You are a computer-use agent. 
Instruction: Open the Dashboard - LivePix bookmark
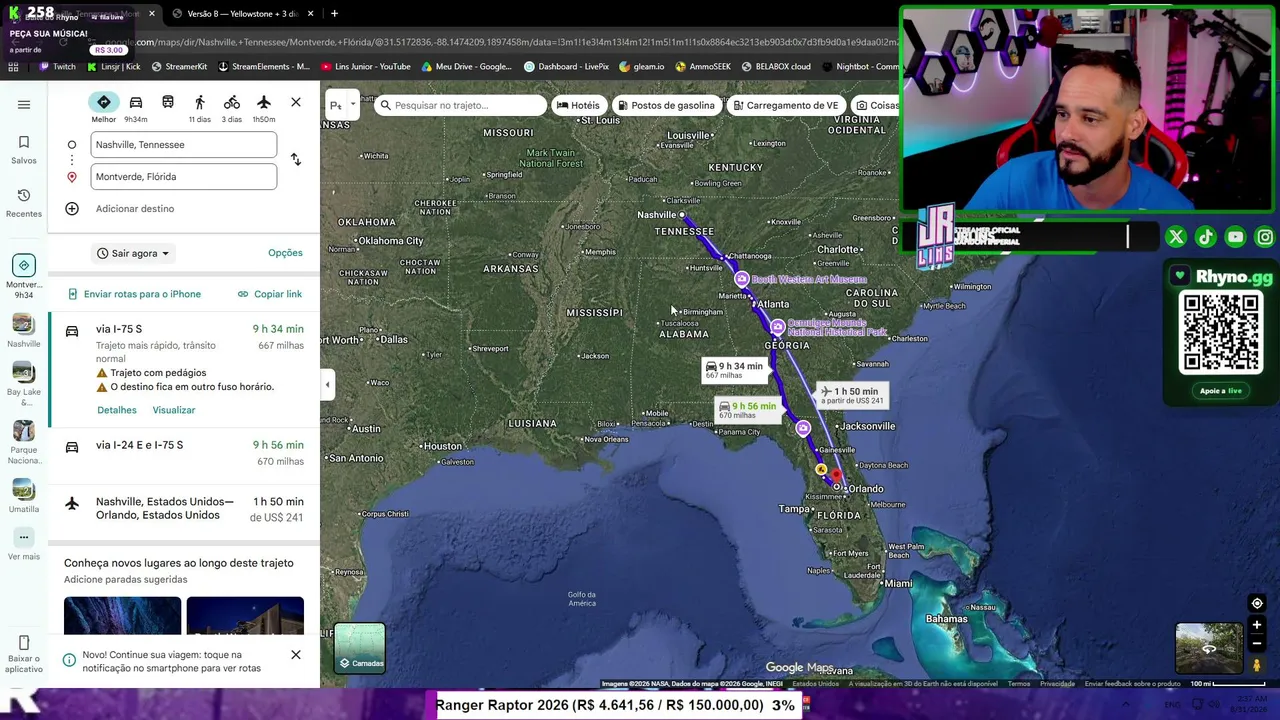click(566, 67)
